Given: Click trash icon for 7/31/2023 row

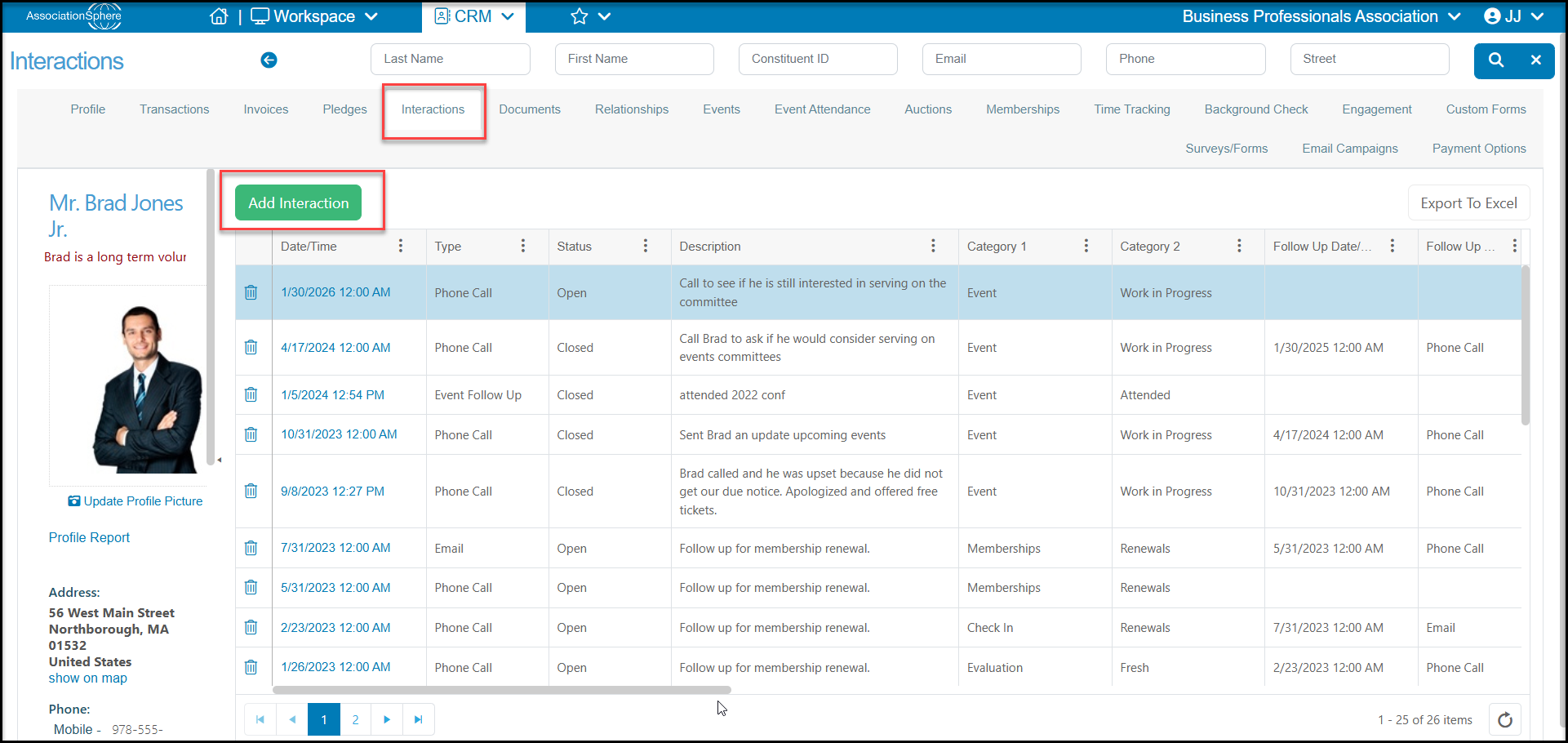Looking at the screenshot, I should point(251,548).
